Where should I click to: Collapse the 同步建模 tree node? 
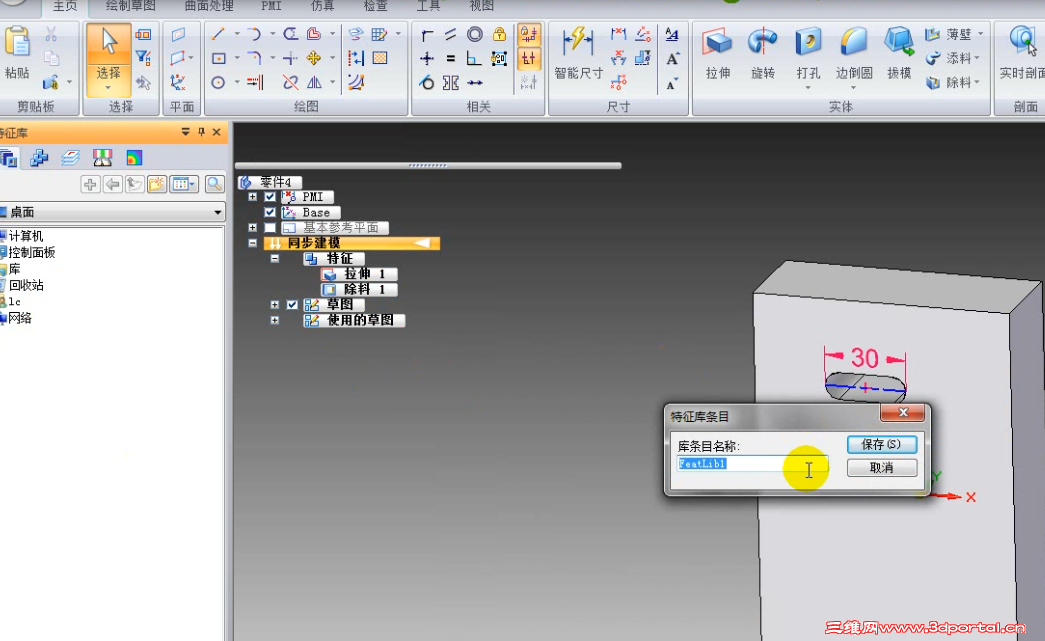click(253, 243)
